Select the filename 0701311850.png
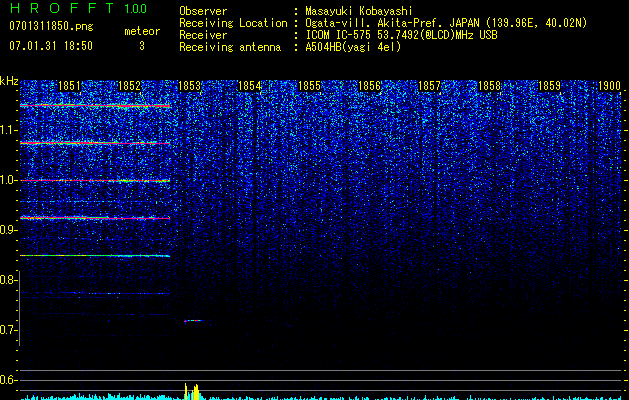 click(51, 27)
